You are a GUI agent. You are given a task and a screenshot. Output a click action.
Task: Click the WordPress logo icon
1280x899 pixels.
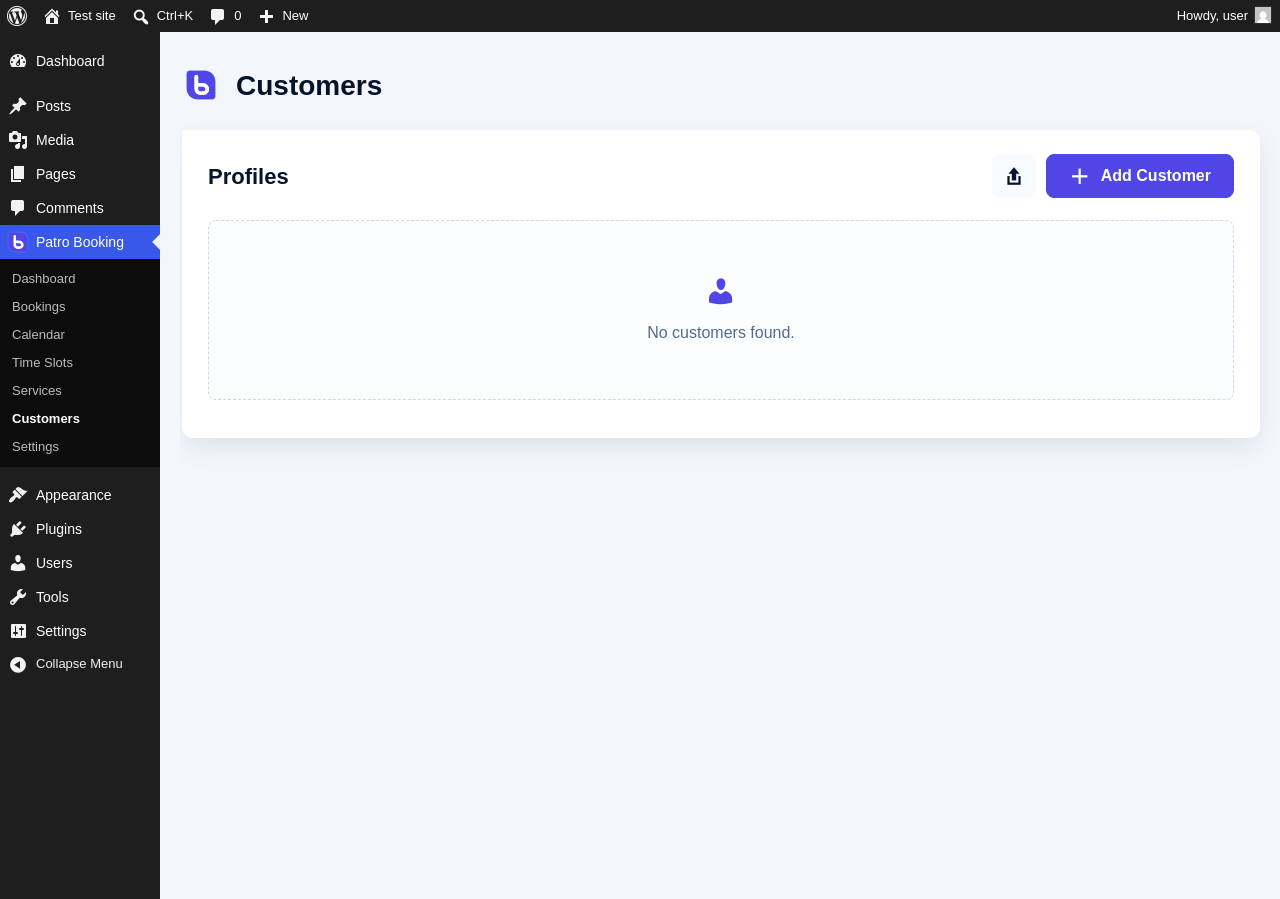point(17,16)
